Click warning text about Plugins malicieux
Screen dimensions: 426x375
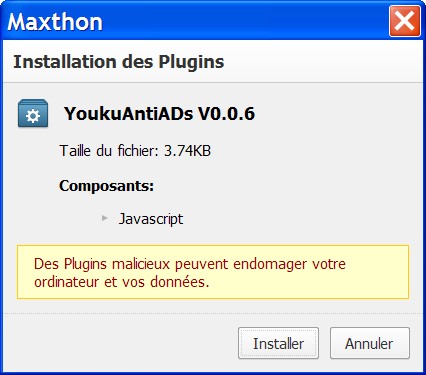[190, 264]
